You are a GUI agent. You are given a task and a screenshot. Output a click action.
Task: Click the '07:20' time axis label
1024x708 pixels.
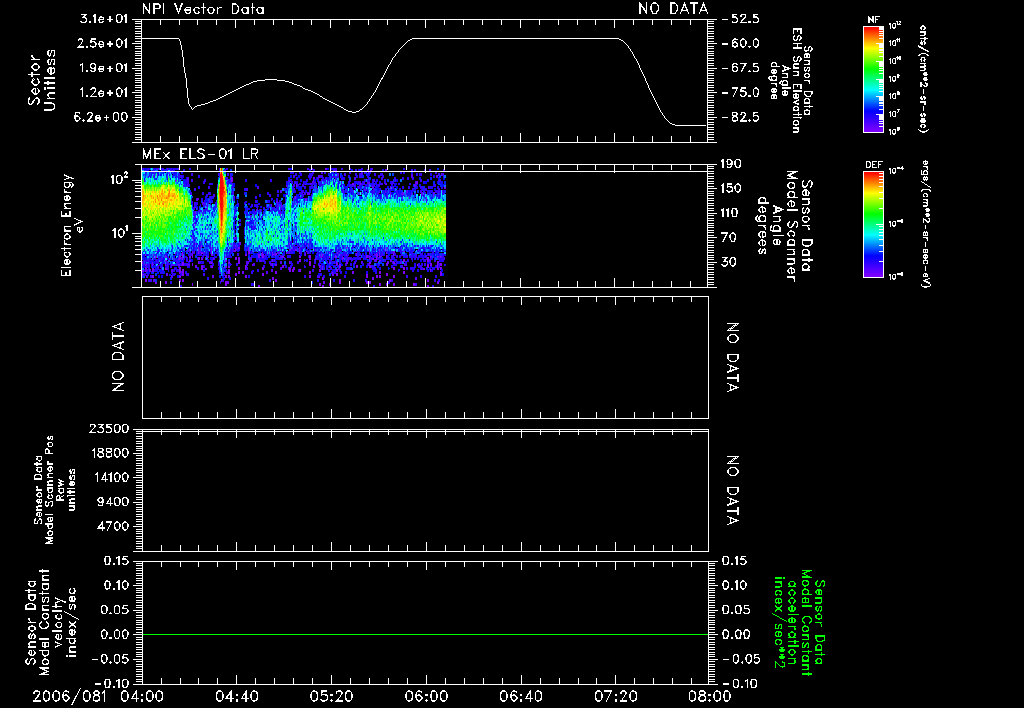[615, 696]
